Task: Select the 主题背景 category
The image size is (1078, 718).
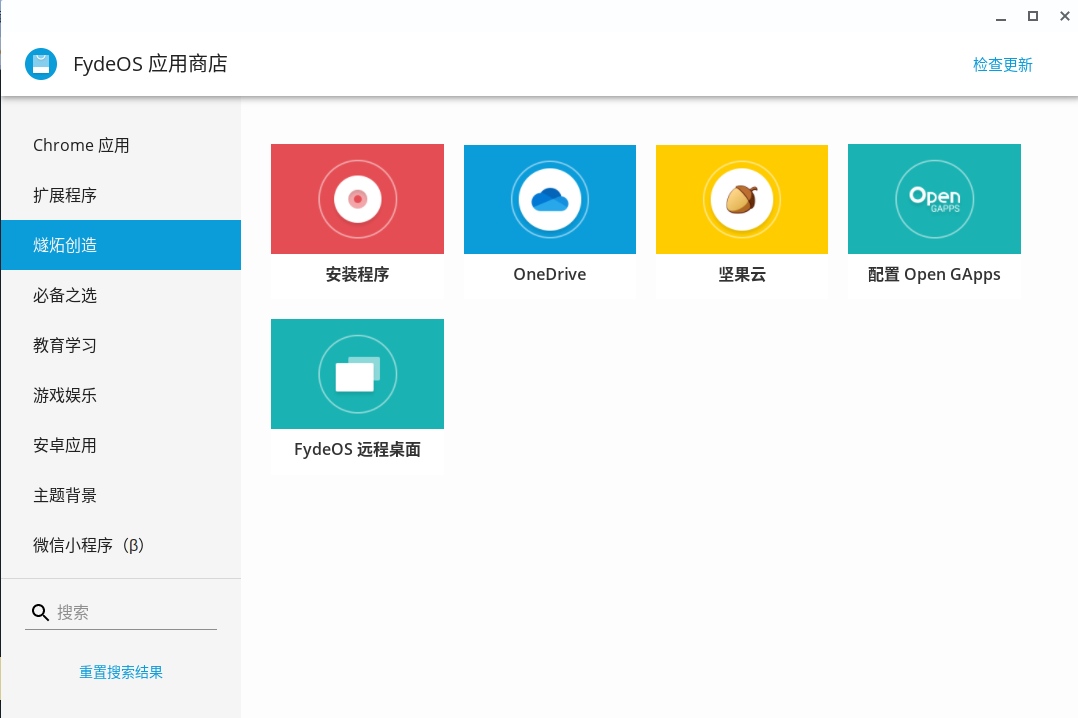Action: pyautogui.click(x=121, y=495)
